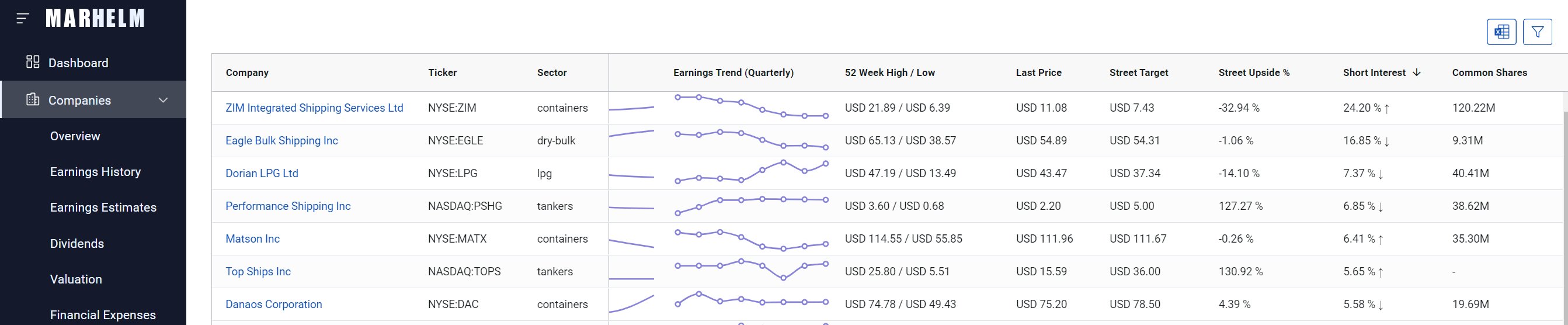Viewport: 1568px width, 325px height.
Task: Click short interest 24.20 %
Action: pos(1367,108)
